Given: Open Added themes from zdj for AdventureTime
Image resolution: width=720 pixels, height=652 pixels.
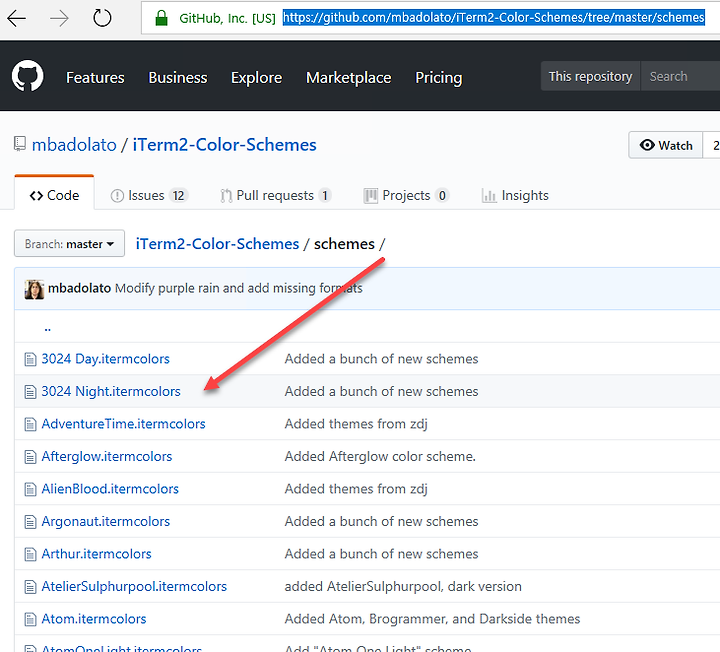Looking at the screenshot, I should tap(356, 424).
